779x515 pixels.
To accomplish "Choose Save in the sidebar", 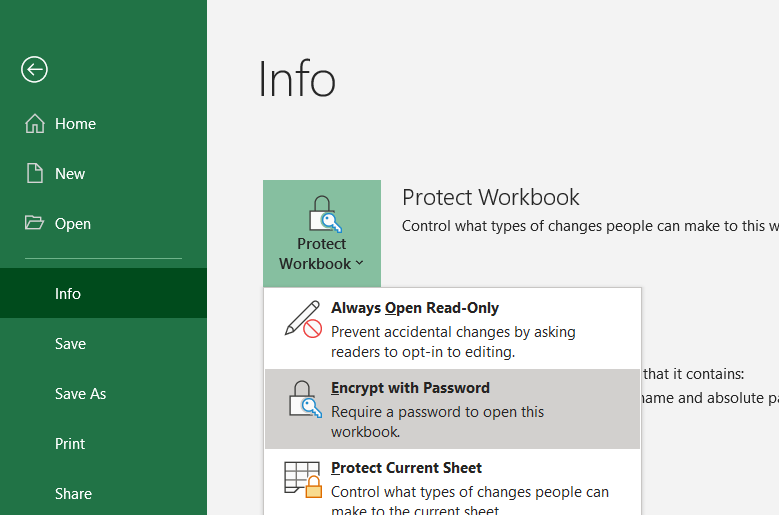I will click(x=103, y=343).
